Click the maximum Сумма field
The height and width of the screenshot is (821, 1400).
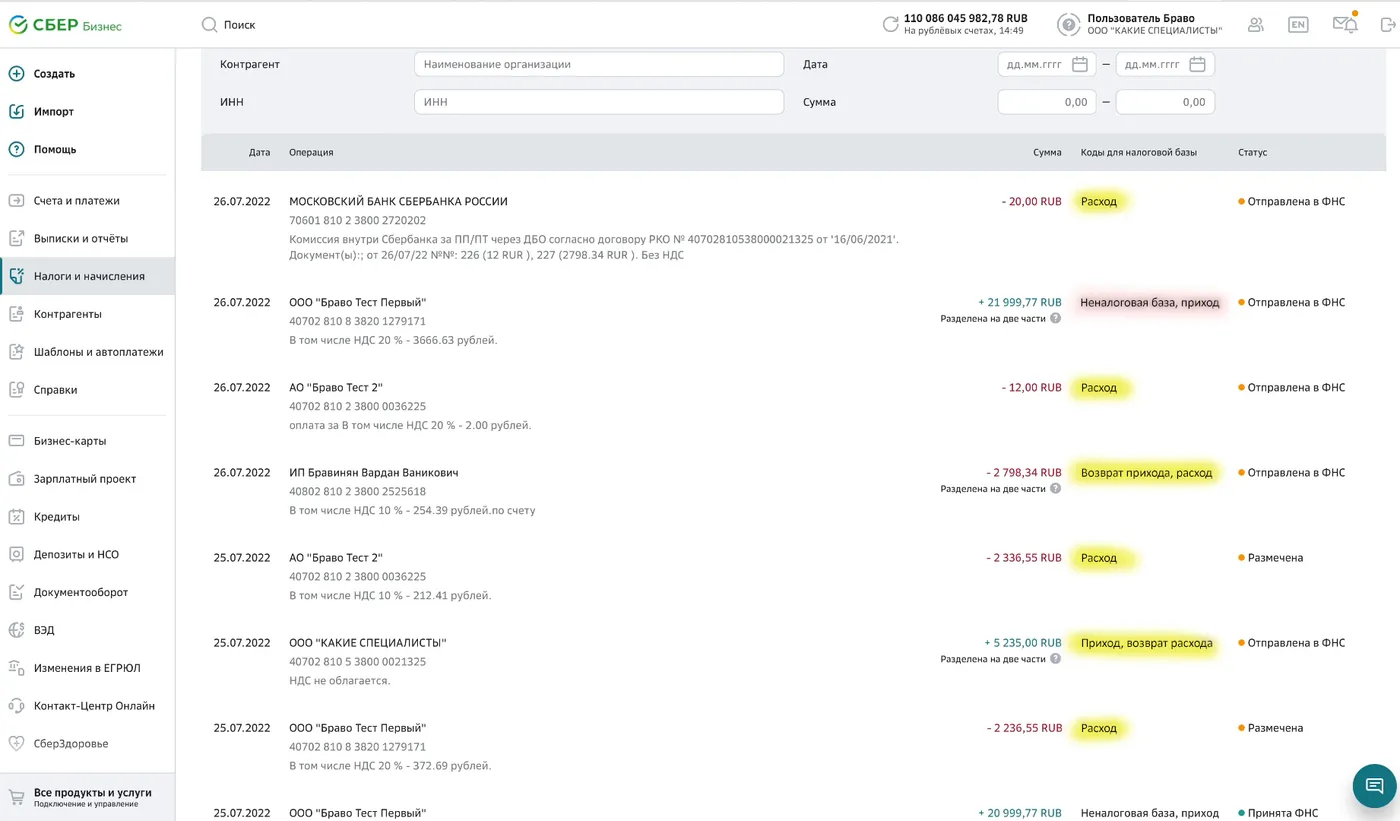click(1165, 102)
